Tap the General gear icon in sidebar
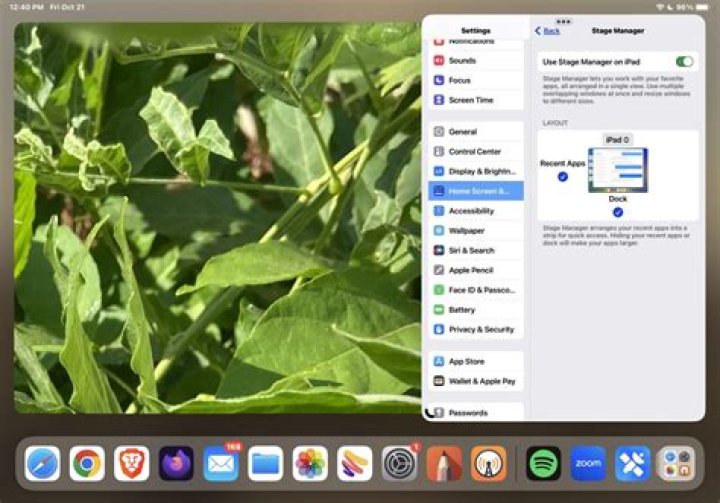This screenshot has width=720, height=503. tap(439, 132)
